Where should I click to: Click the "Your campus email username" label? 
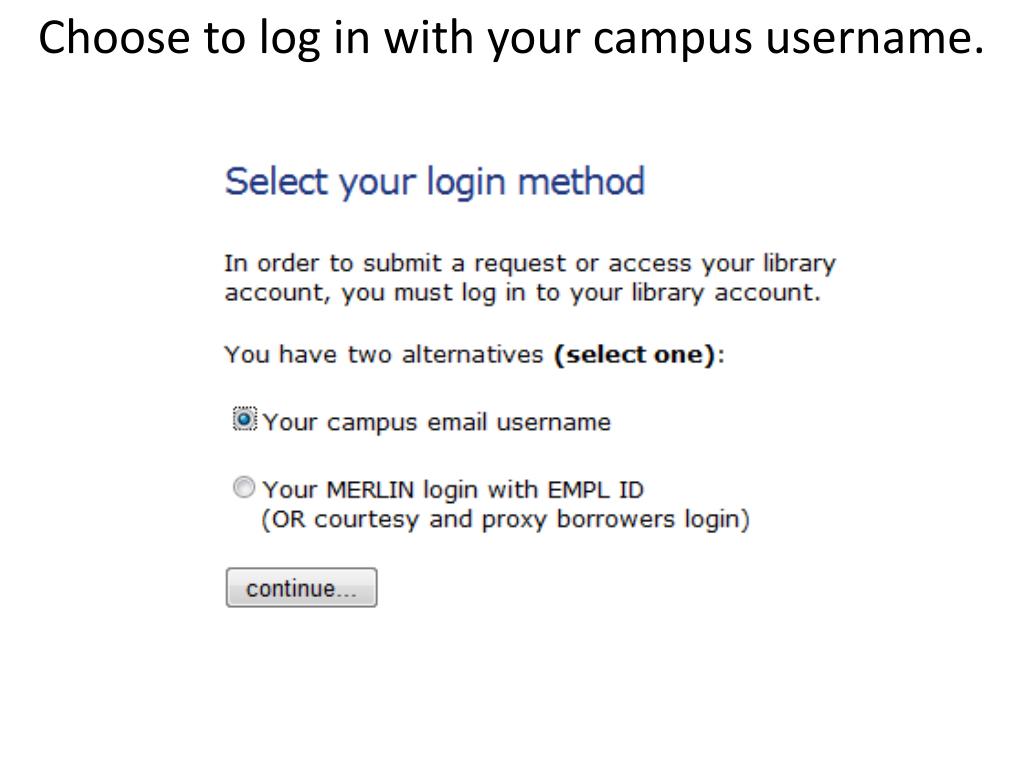pos(436,422)
